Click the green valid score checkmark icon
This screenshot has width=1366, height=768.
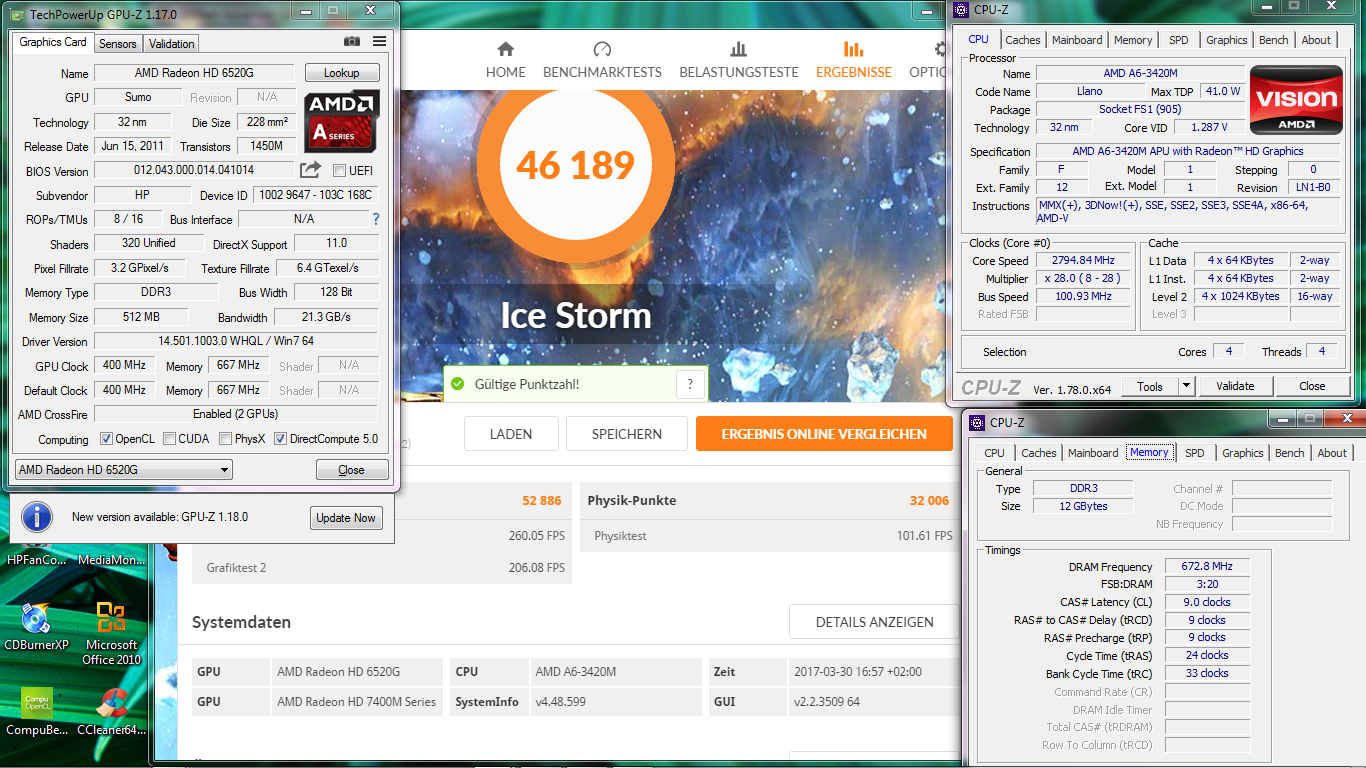458,383
